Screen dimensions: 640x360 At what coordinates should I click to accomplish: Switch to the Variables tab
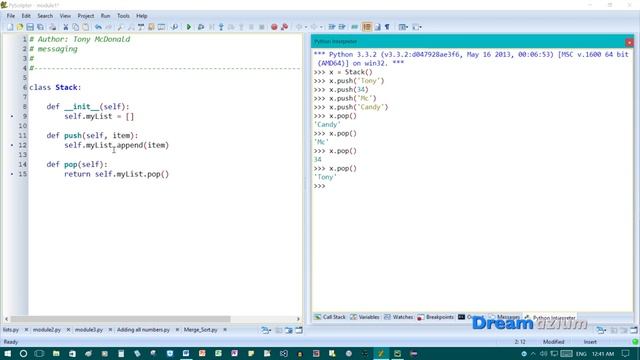pyautogui.click(x=364, y=317)
